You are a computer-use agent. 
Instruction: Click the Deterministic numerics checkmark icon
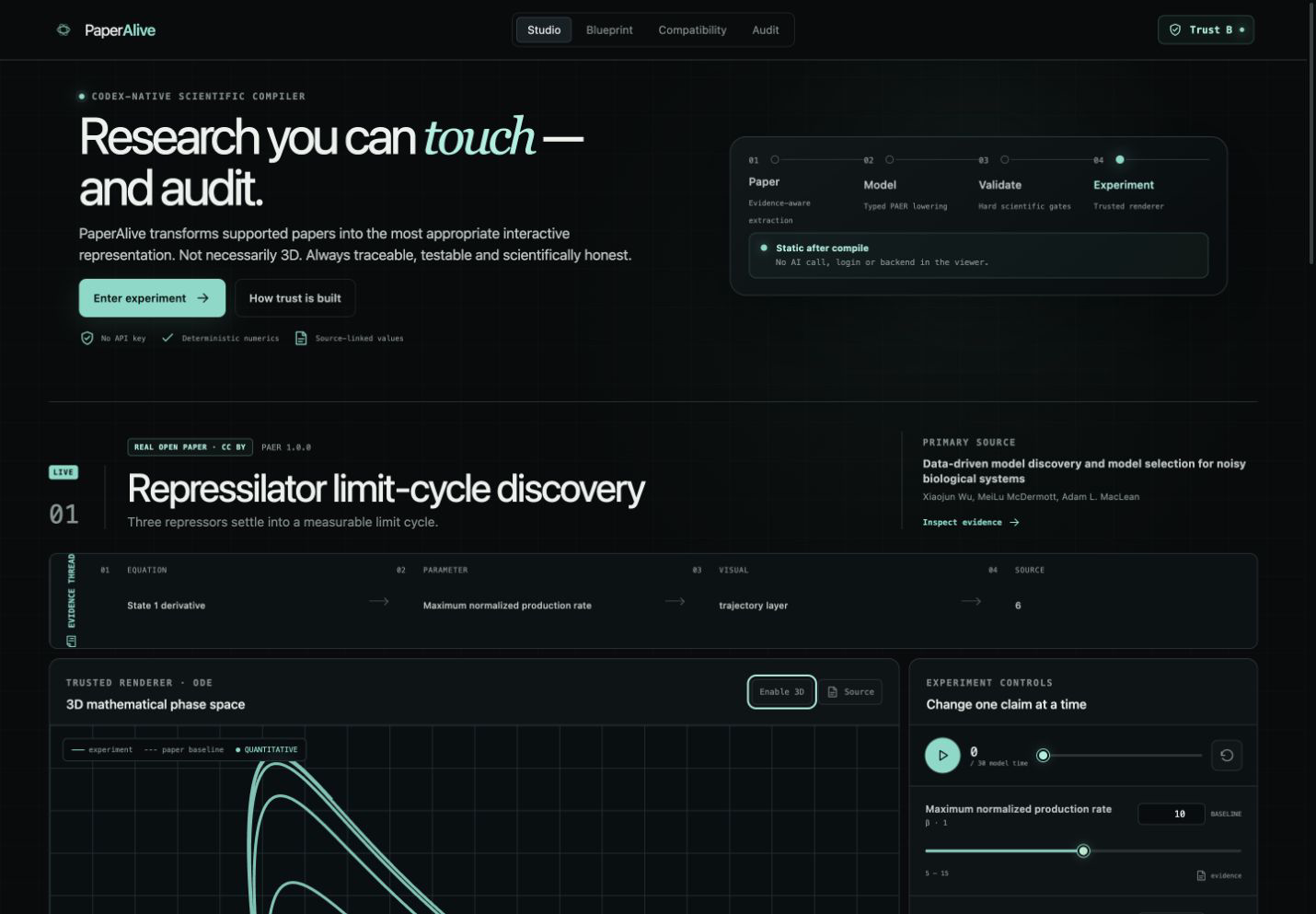click(x=167, y=338)
